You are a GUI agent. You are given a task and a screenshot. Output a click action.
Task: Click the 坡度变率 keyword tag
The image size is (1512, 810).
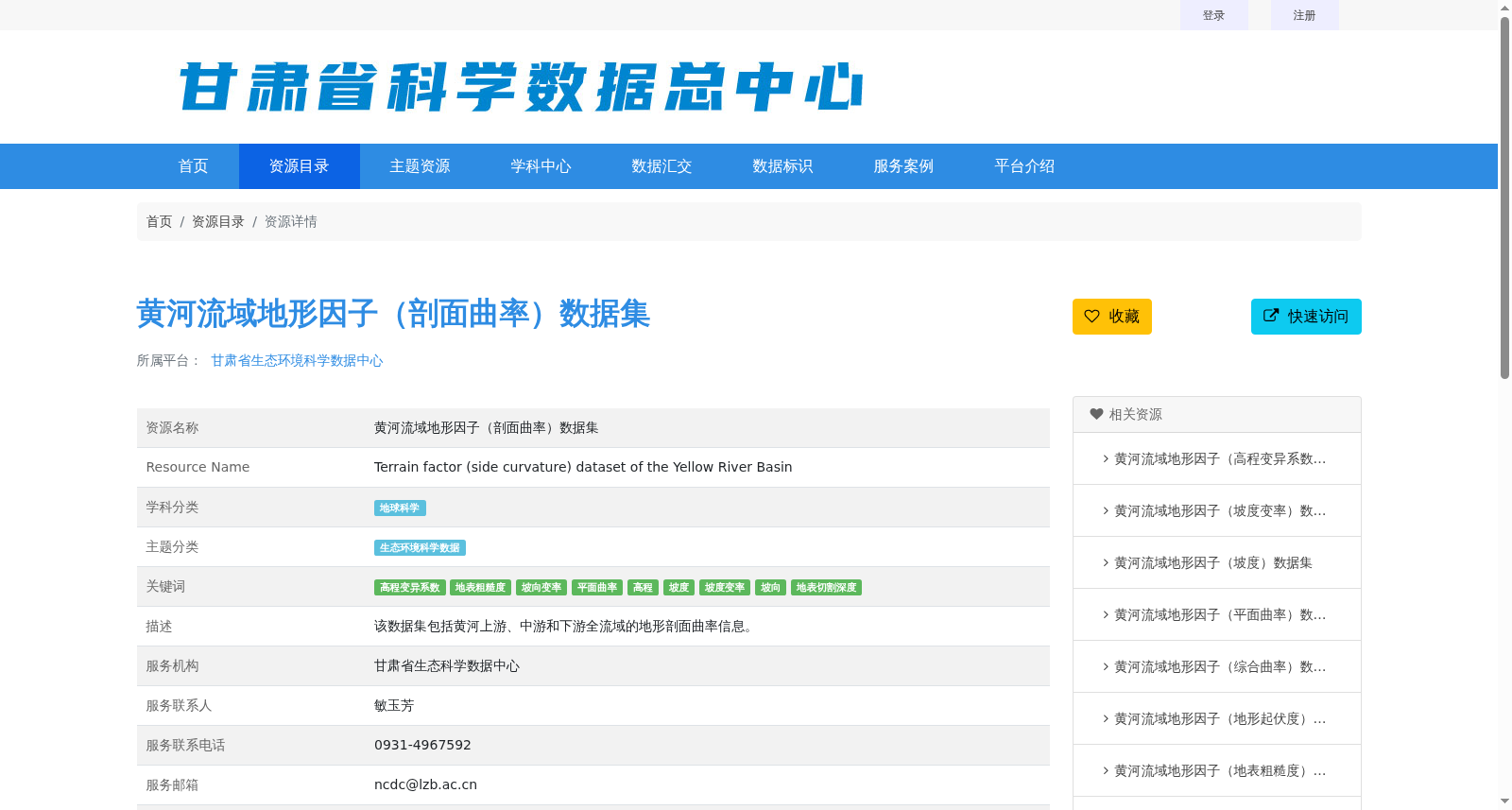tap(725, 588)
